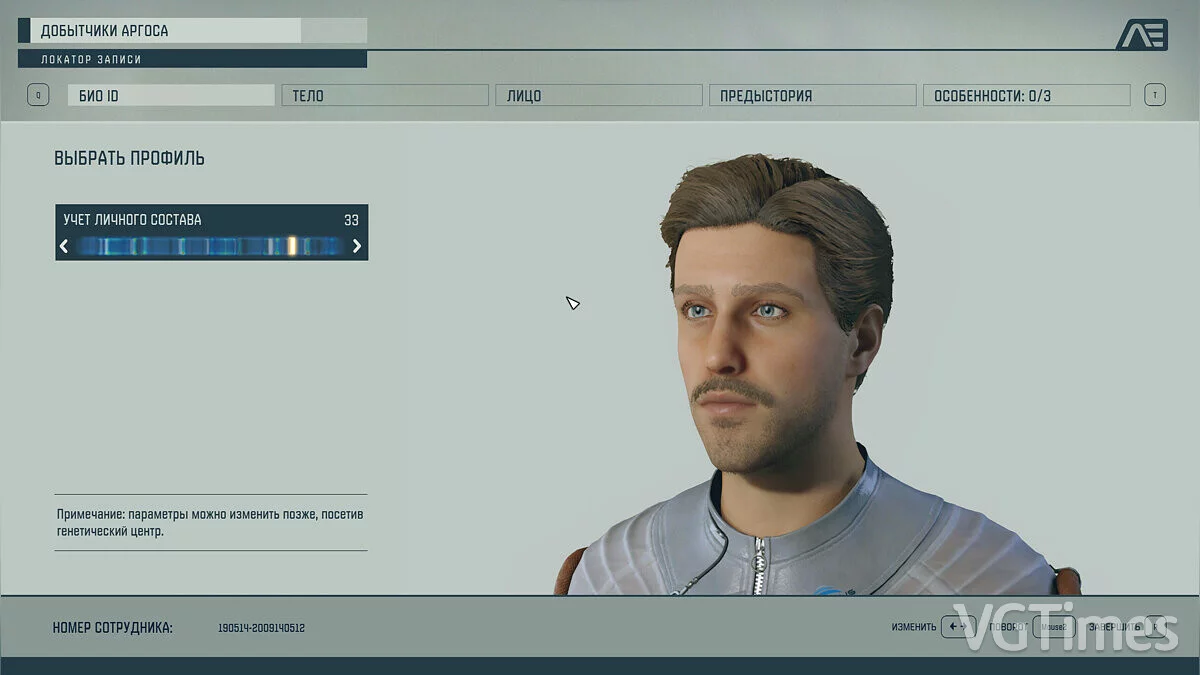Click the preset number 33

click(x=351, y=220)
